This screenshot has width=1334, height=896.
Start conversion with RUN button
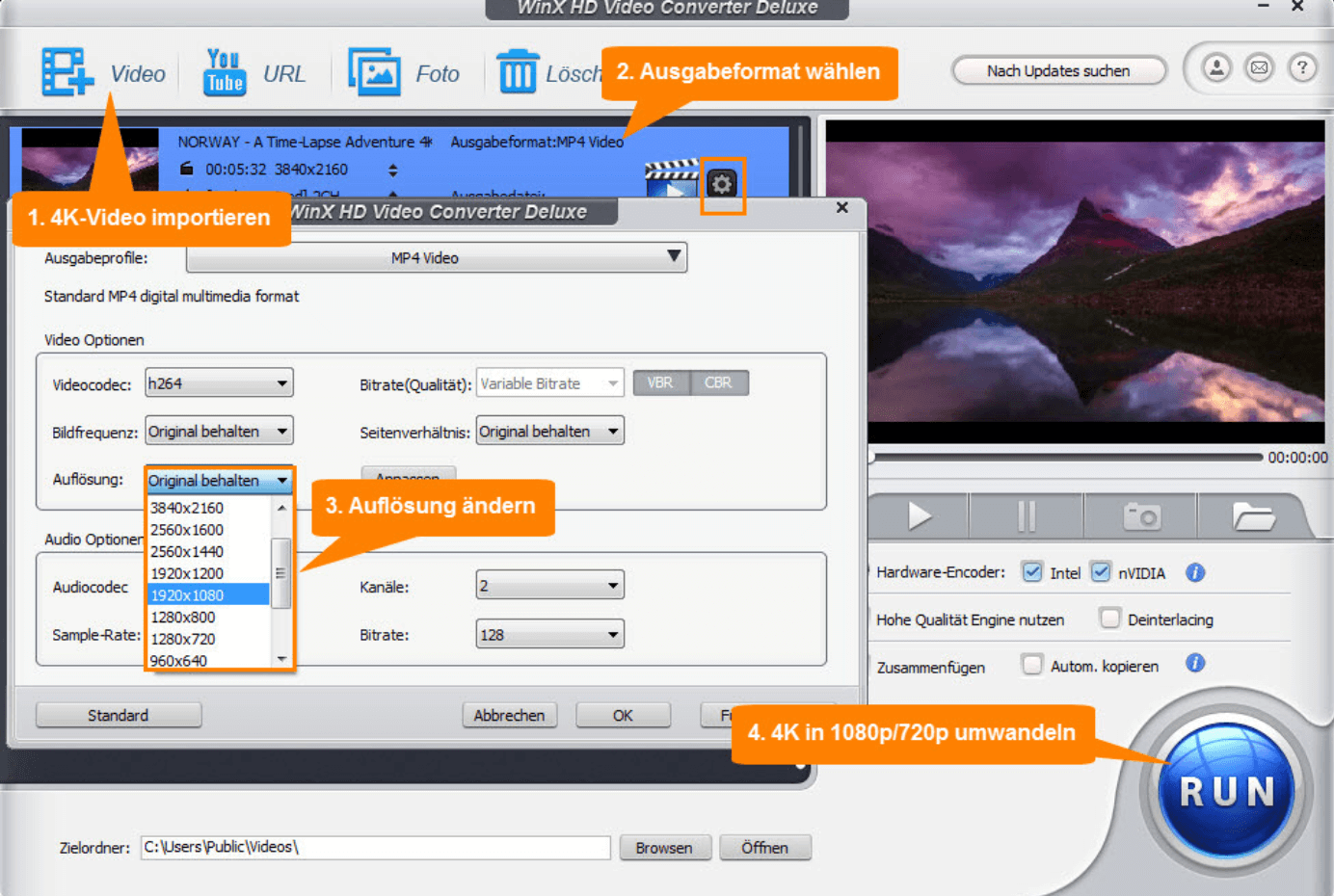coord(1227,791)
